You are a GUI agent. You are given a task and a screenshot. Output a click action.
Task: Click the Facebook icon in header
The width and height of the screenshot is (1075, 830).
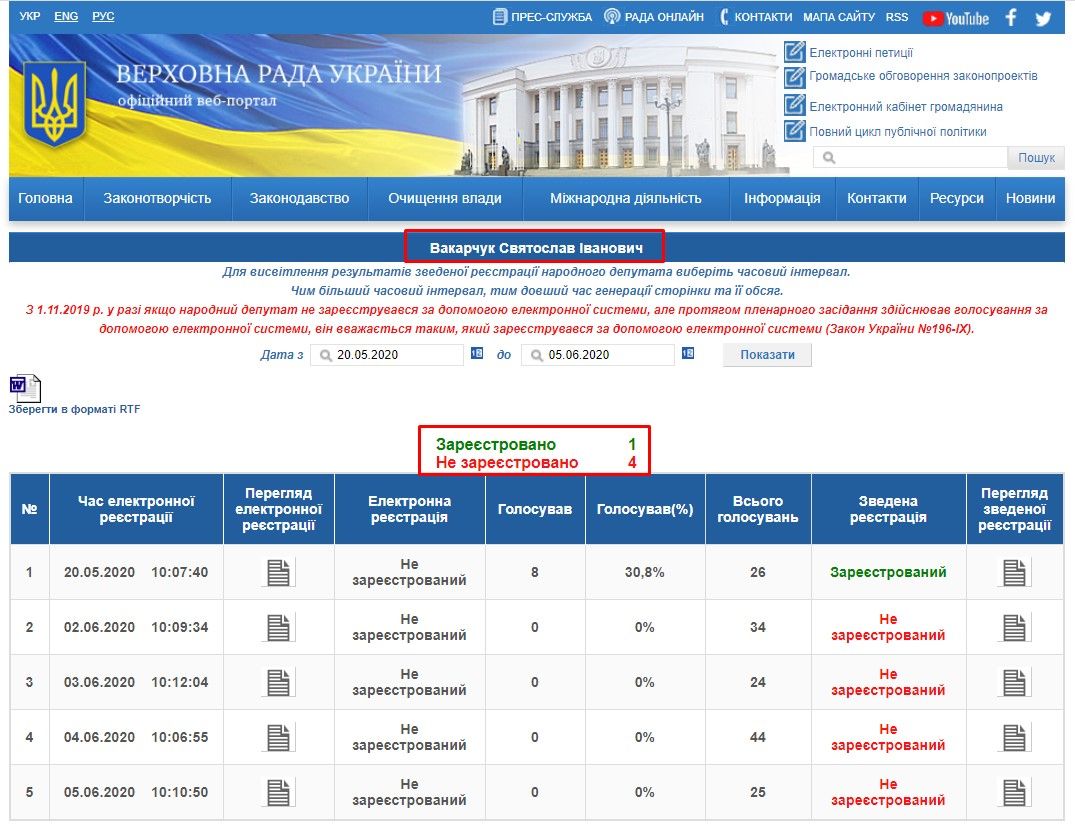coord(1011,18)
